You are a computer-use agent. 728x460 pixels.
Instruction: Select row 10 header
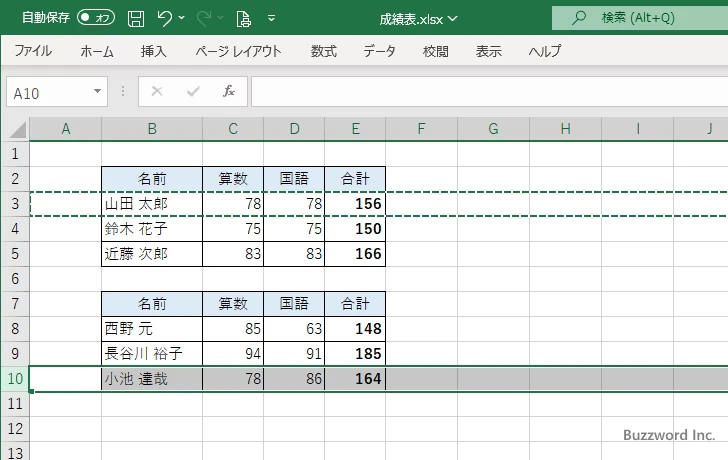click(x=15, y=379)
